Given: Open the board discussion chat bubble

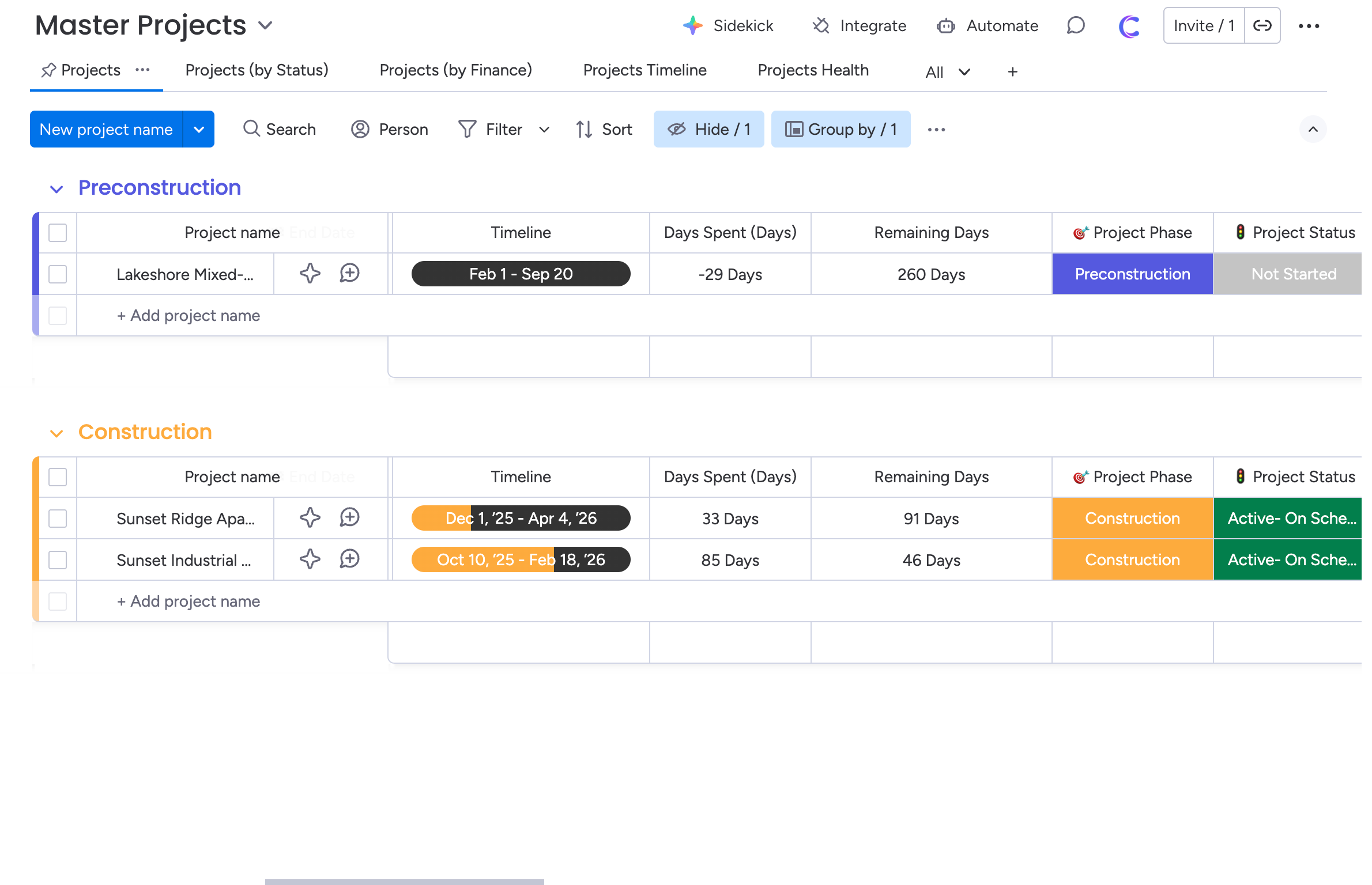Looking at the screenshot, I should tap(1076, 26).
